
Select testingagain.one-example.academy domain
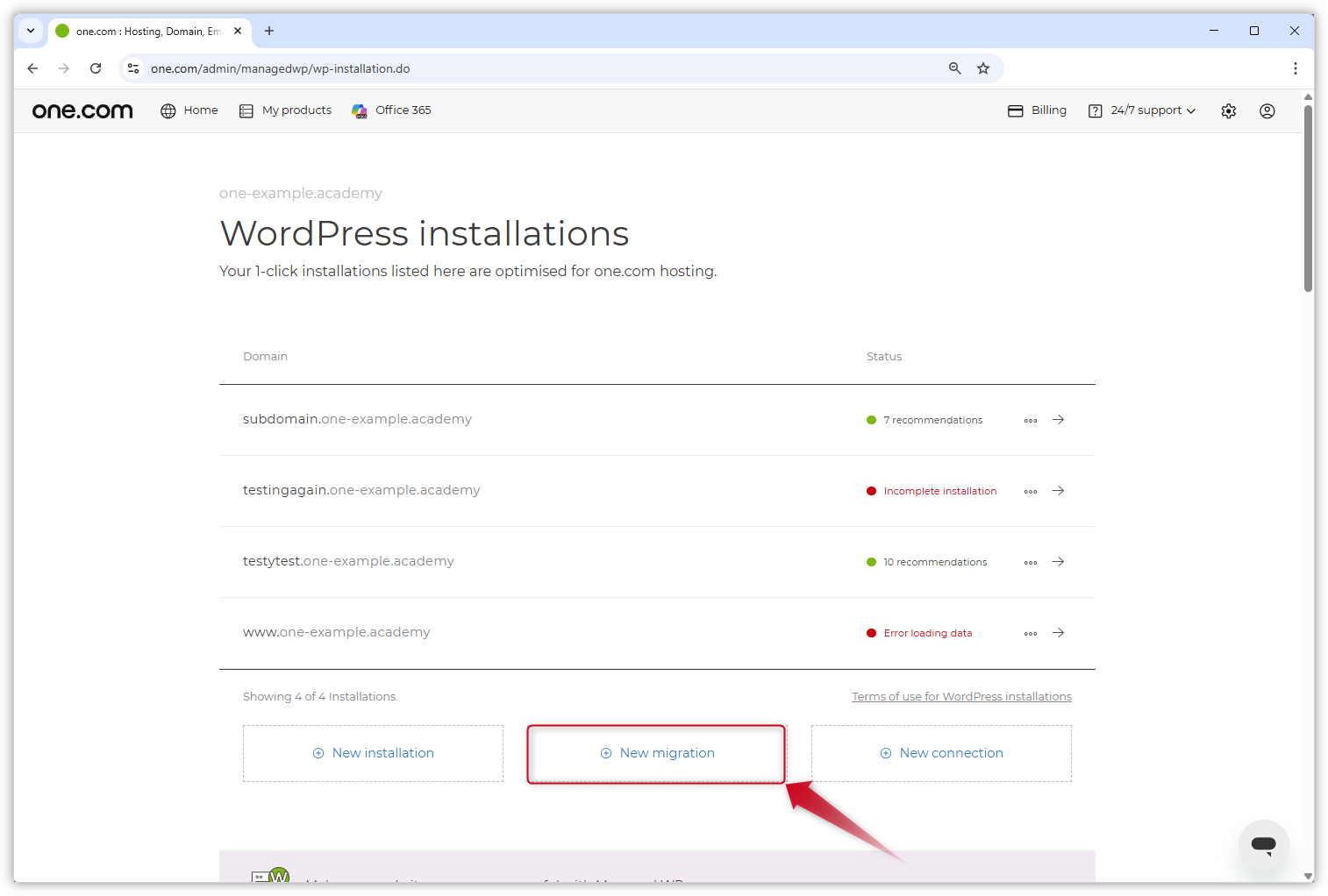pos(361,490)
